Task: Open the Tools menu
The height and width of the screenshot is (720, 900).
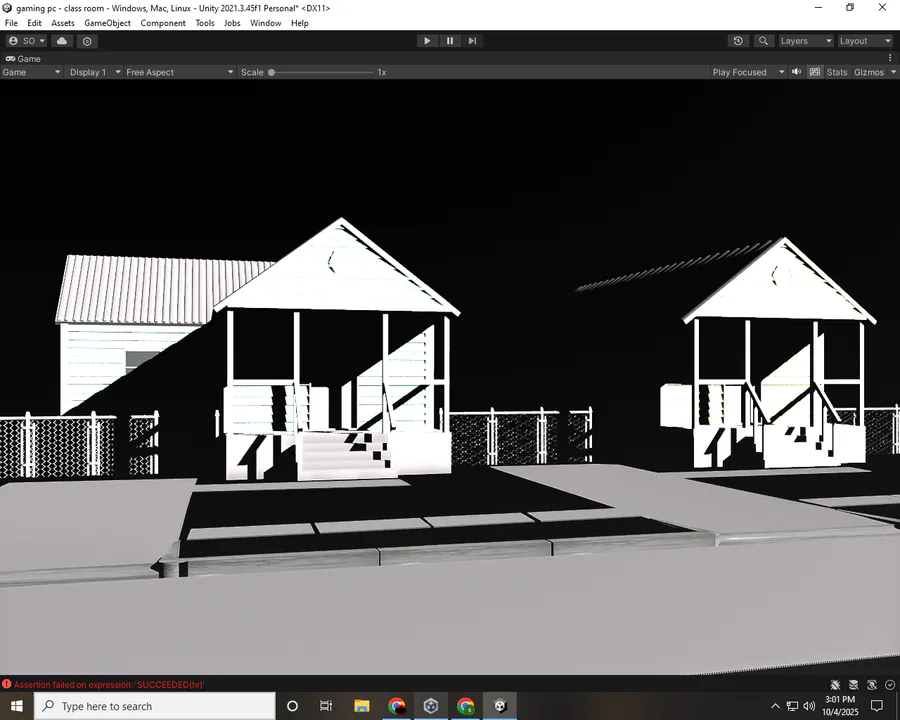Action: tap(205, 23)
